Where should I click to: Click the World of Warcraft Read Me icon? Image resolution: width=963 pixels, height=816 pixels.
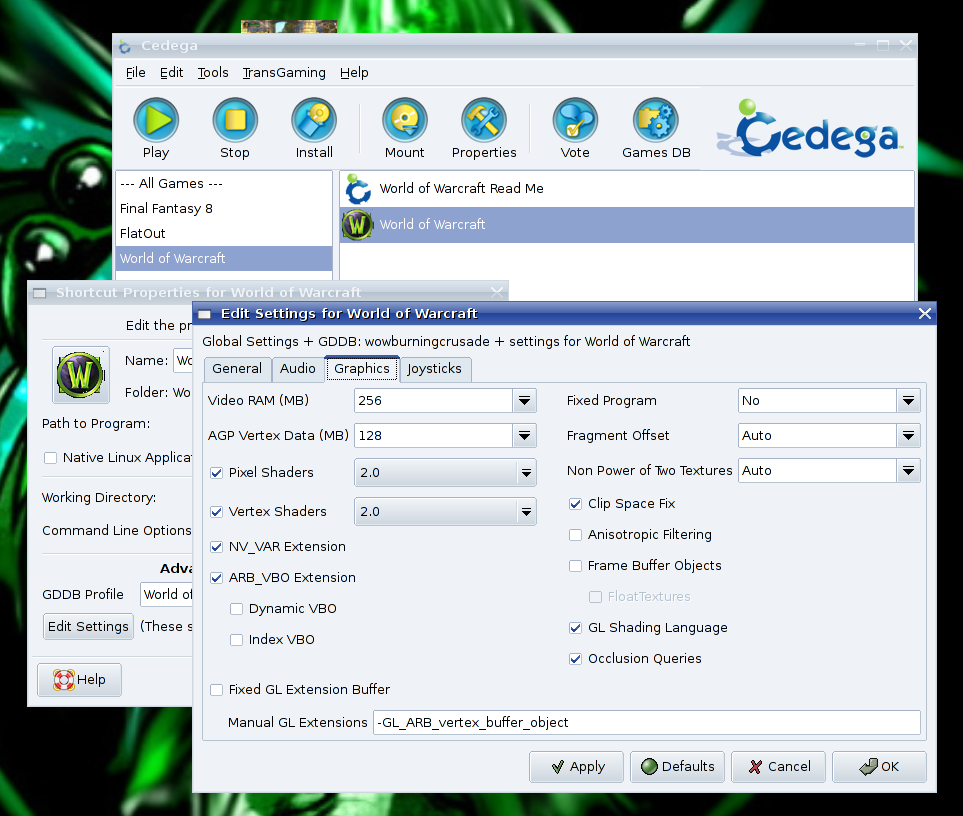[x=358, y=189]
